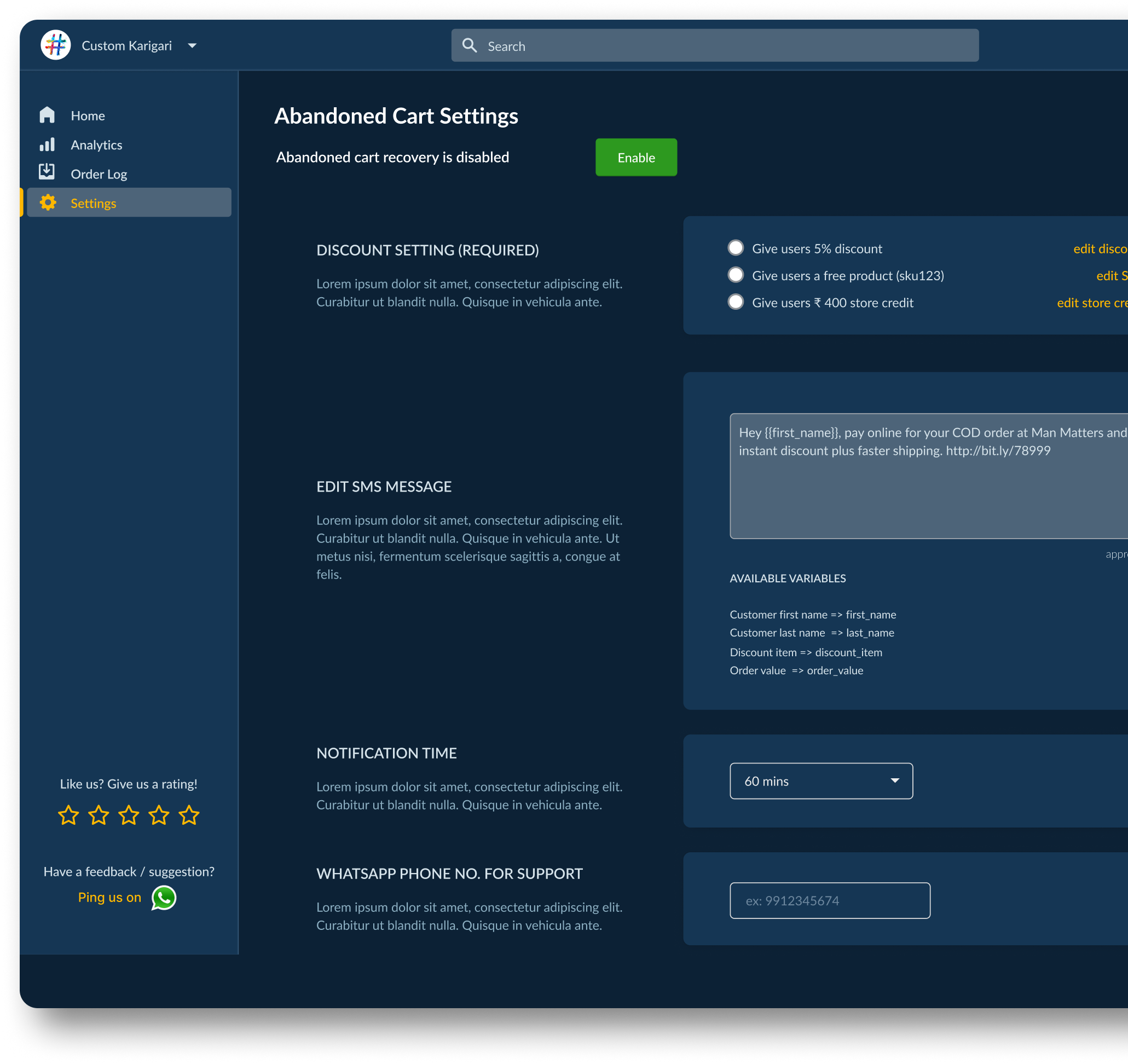Rate with the fifth star
1128x1064 pixels.
tap(189, 816)
